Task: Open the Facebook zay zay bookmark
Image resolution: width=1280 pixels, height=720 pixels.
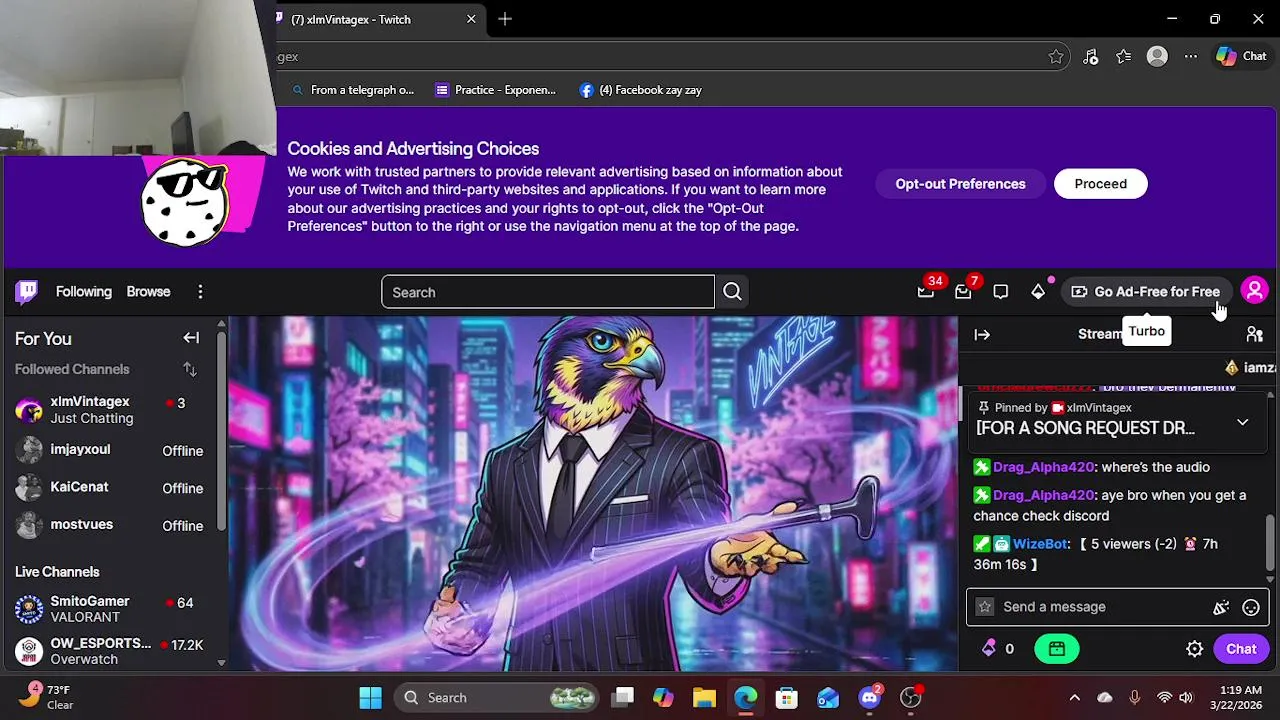Action: pyautogui.click(x=641, y=90)
